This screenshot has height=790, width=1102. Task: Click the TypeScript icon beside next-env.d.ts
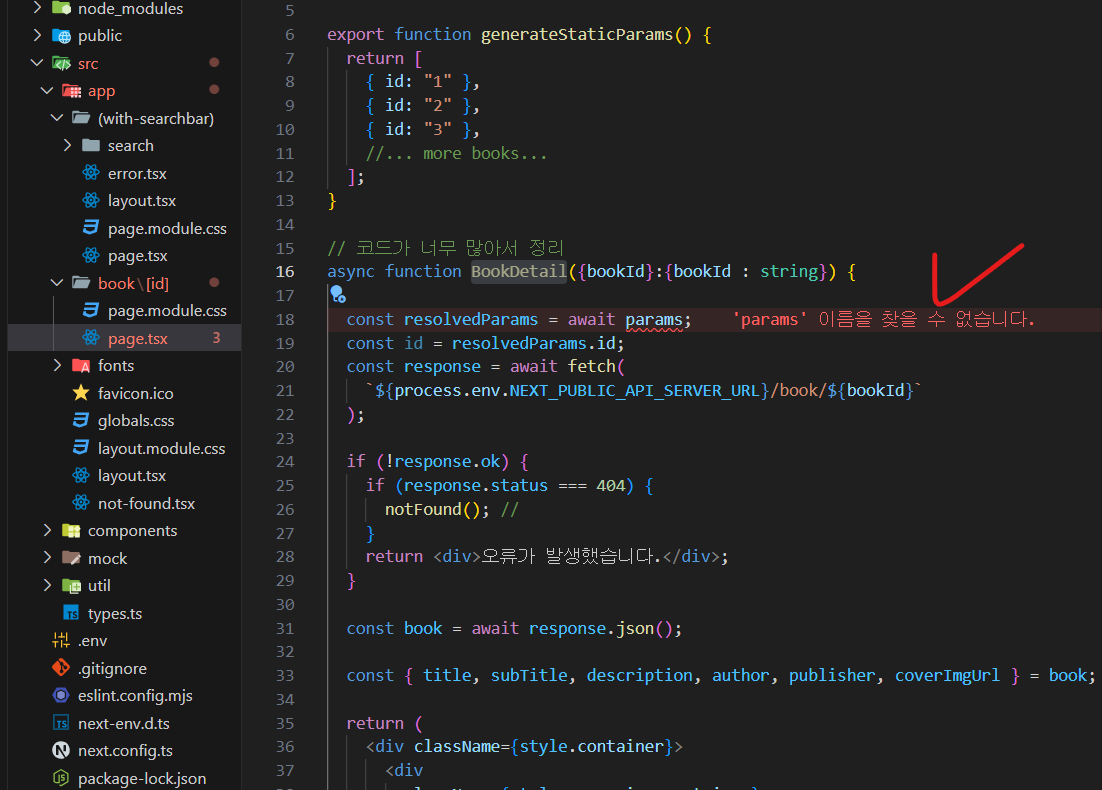pyautogui.click(x=61, y=723)
